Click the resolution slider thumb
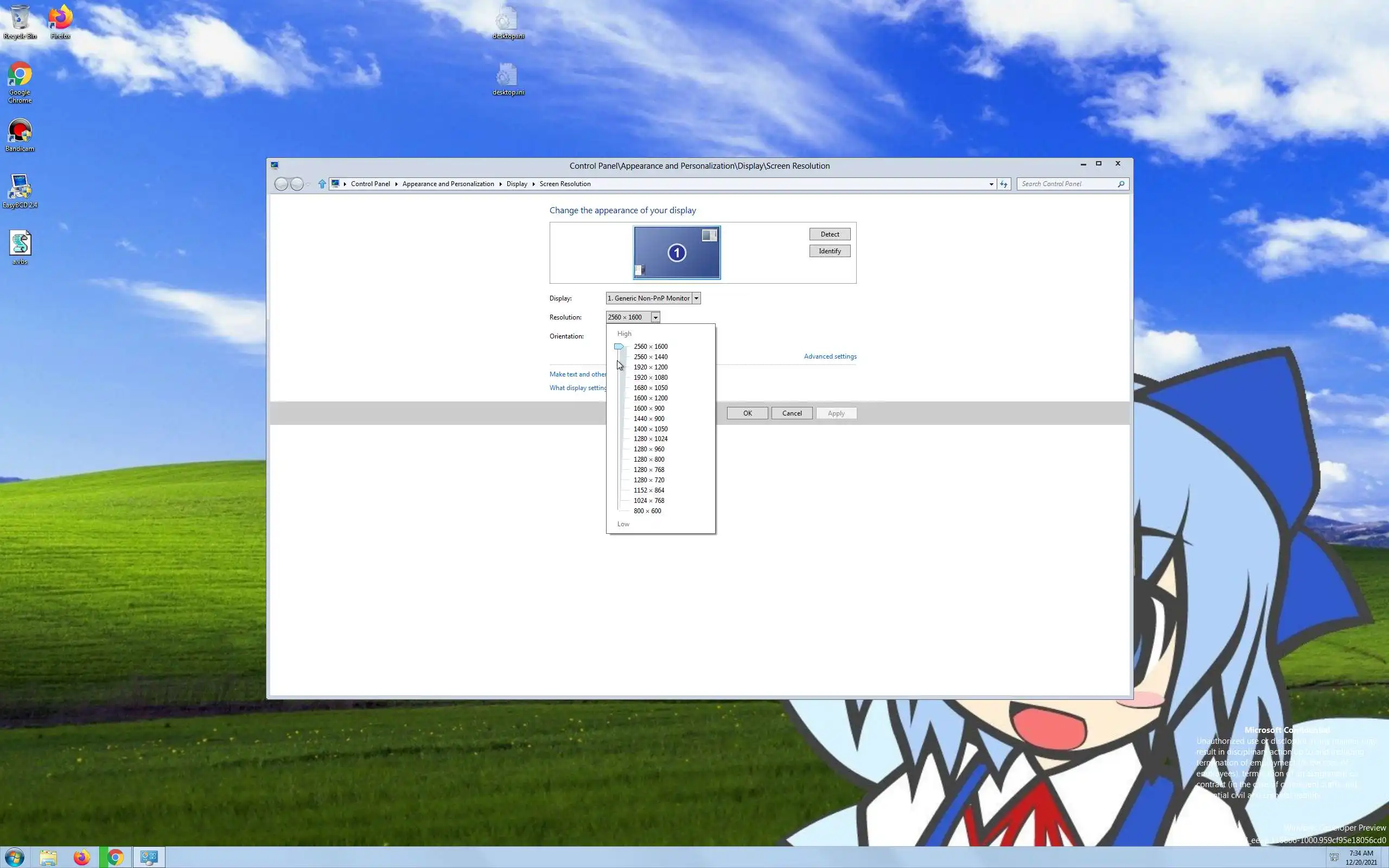 pos(619,347)
